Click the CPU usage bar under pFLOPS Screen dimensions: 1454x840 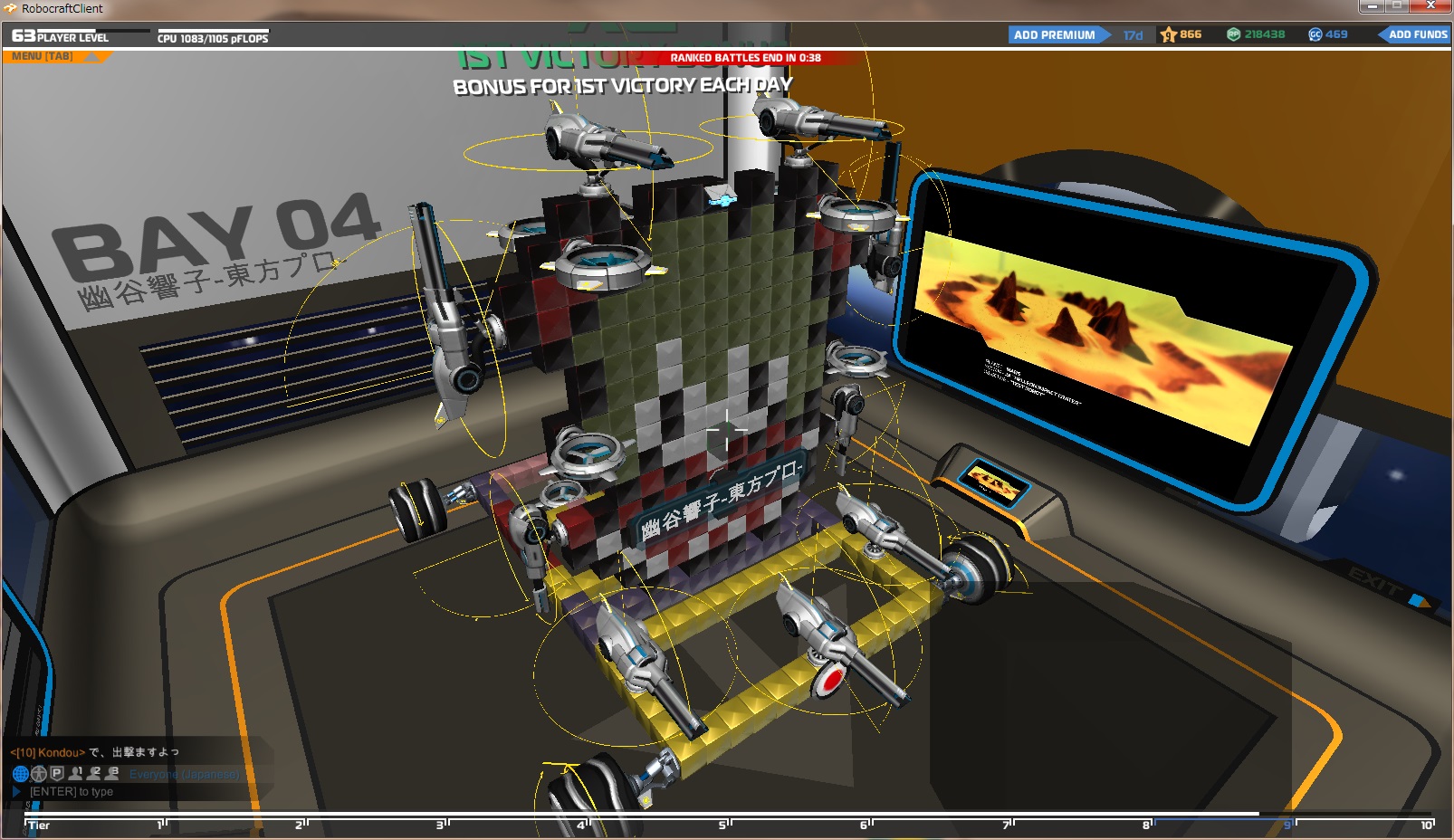pyautogui.click(x=213, y=30)
